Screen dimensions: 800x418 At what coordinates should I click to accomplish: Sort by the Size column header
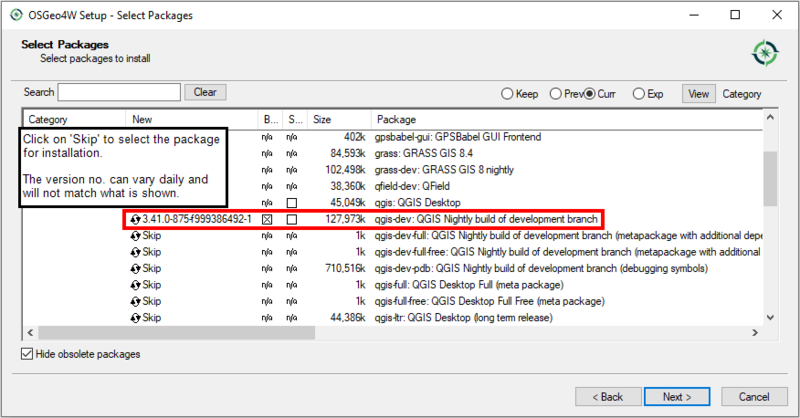pyautogui.click(x=322, y=119)
